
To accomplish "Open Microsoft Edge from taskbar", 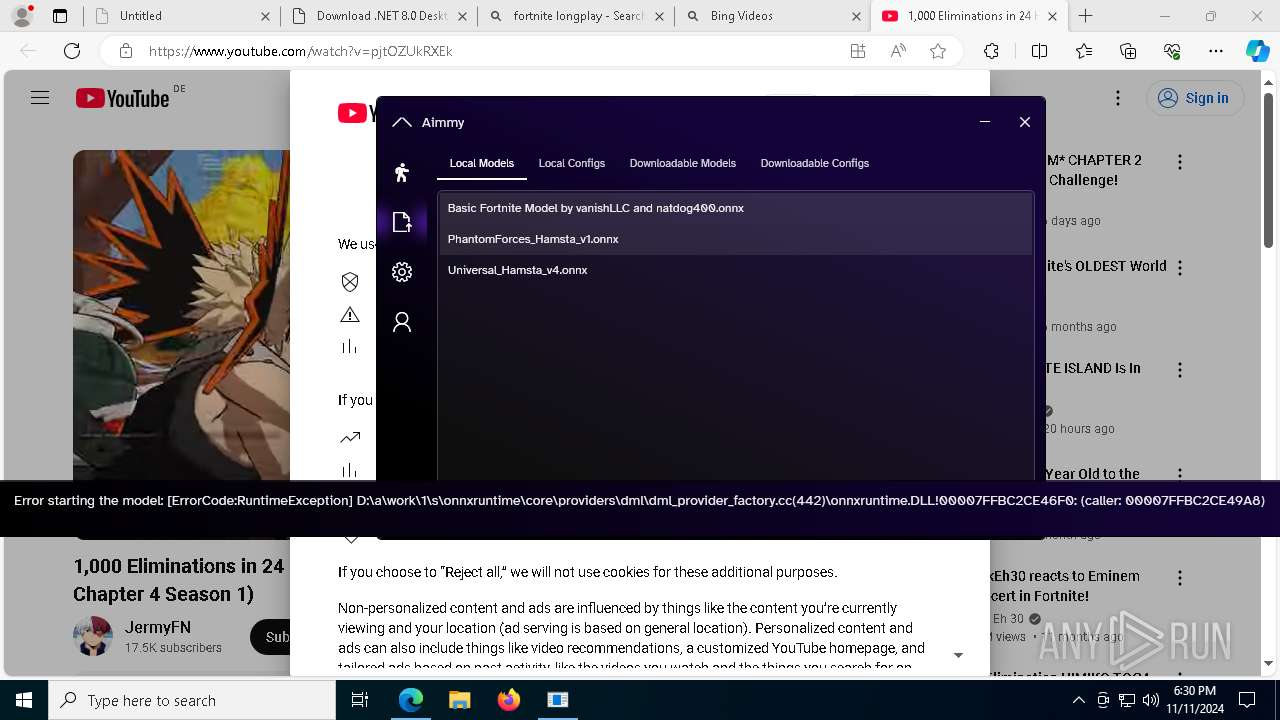I will coord(411,700).
